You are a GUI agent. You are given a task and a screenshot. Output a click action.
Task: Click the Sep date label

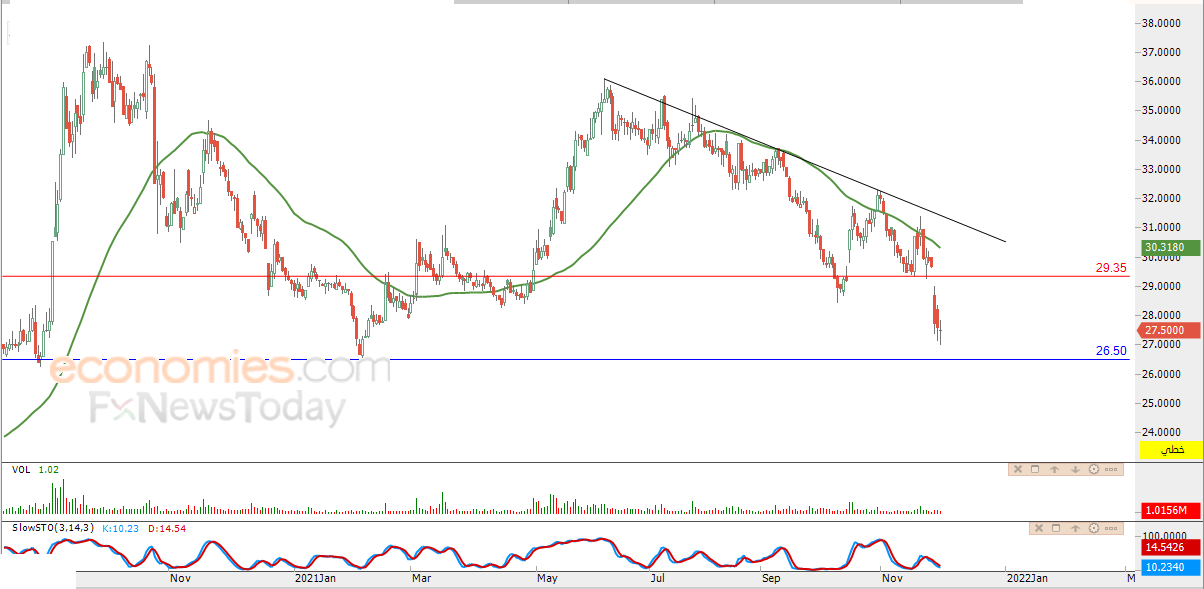(x=770, y=578)
